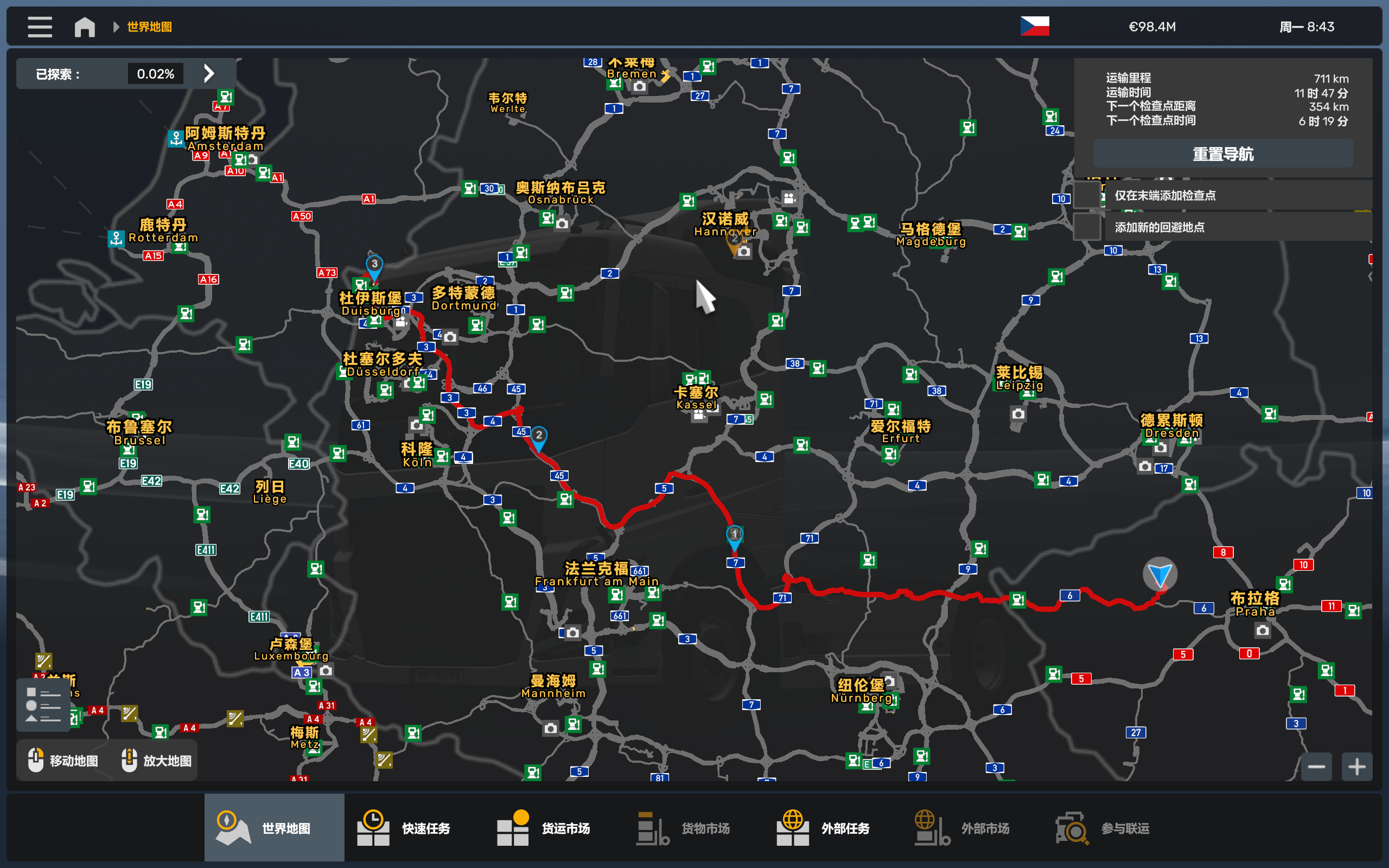Click the Rotterdam port anchor icon
The height and width of the screenshot is (868, 1389).
116,238
